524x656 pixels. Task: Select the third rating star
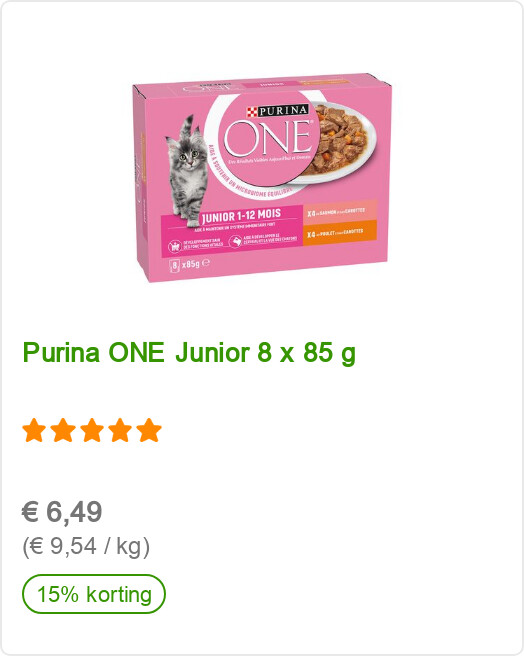(x=92, y=430)
